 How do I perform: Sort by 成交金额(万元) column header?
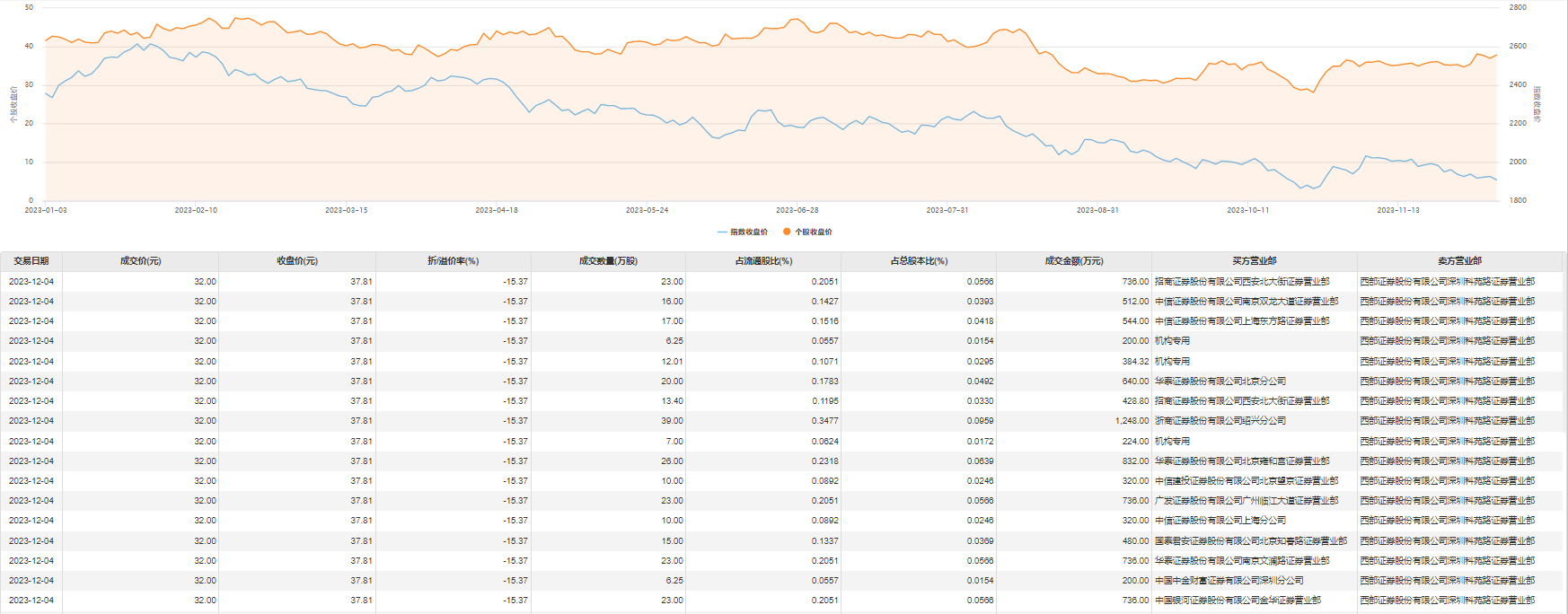click(x=1074, y=261)
